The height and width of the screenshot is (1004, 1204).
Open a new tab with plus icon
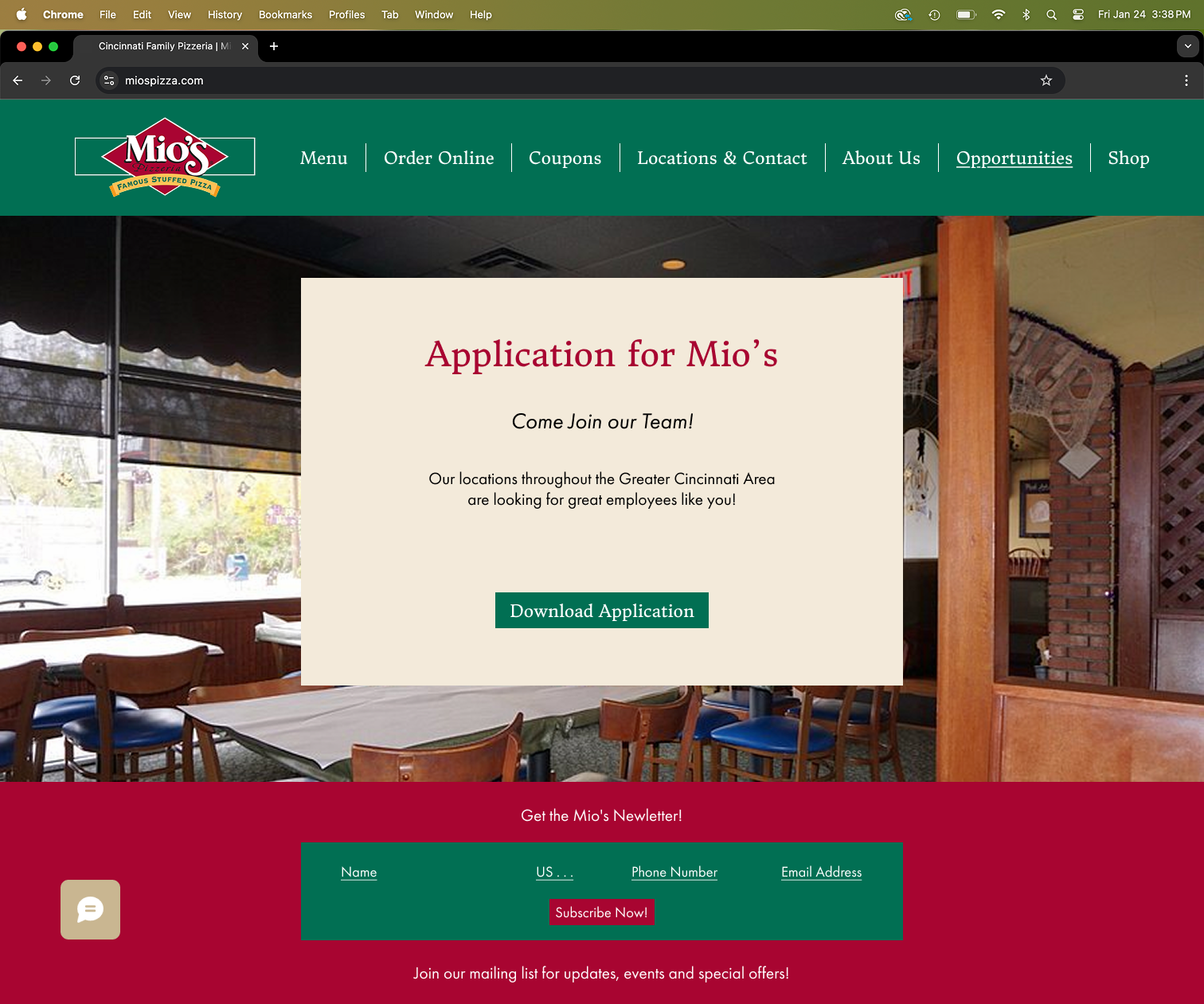pyautogui.click(x=274, y=46)
